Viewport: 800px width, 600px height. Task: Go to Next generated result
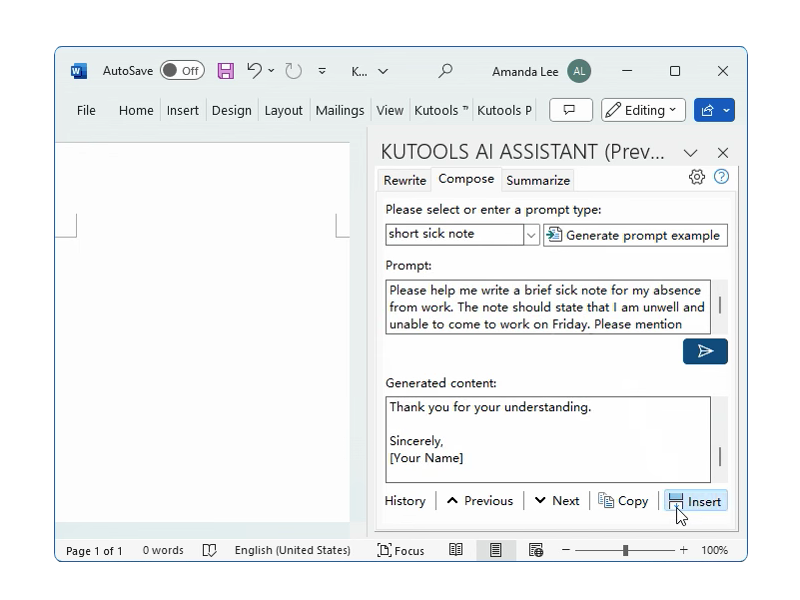coord(557,501)
